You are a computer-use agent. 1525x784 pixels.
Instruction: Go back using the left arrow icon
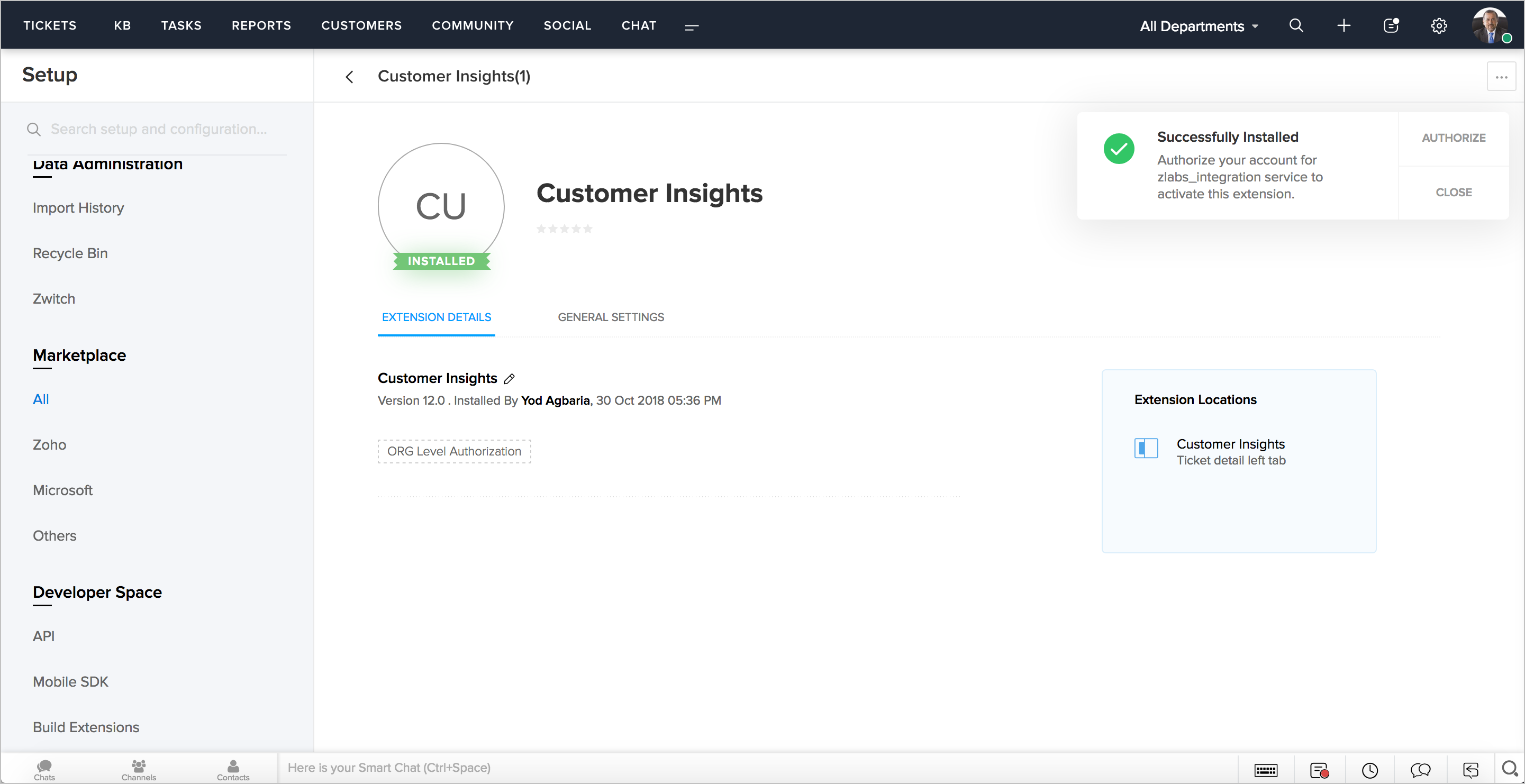349,77
